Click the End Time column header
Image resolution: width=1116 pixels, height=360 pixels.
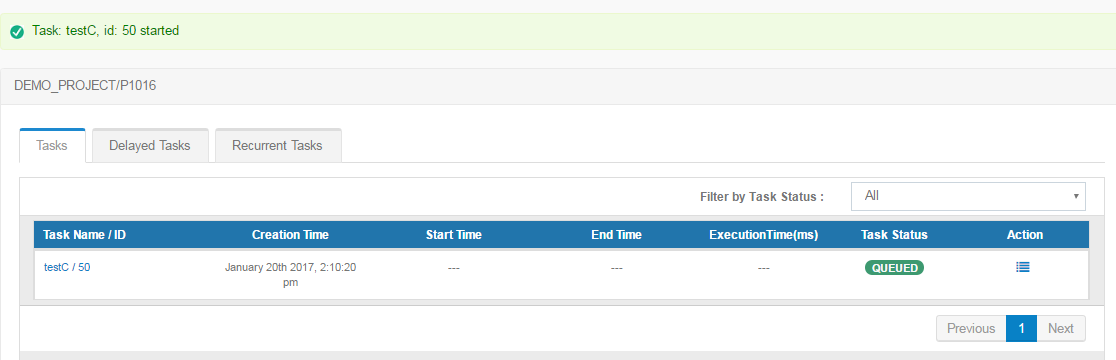pos(616,235)
